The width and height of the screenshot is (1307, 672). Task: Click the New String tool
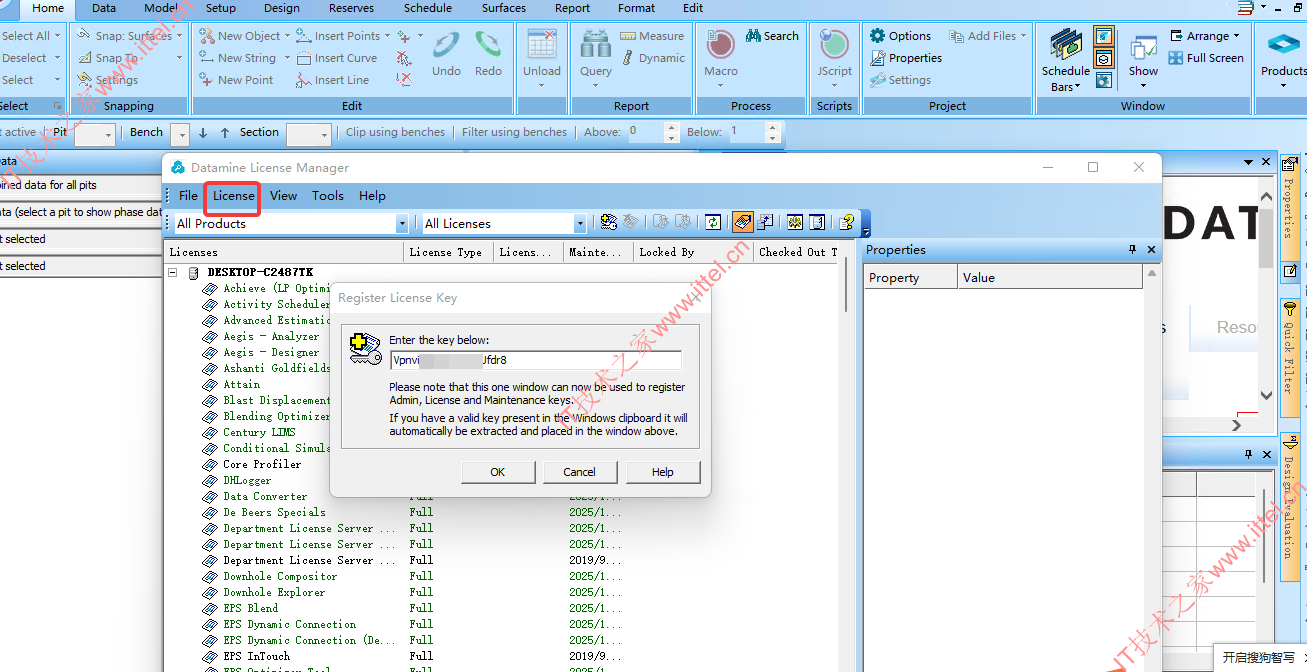(x=237, y=58)
